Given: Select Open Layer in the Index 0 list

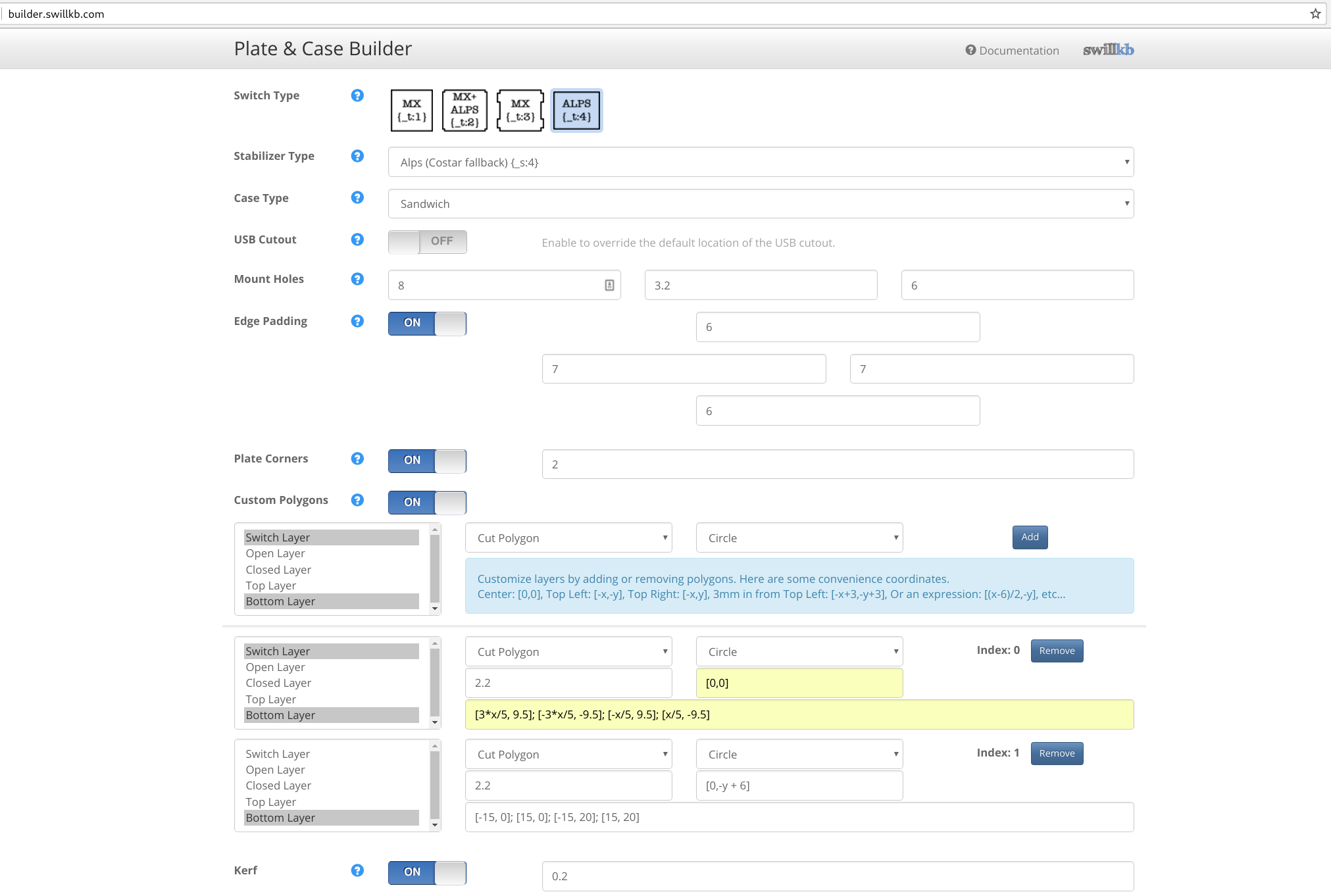Looking at the screenshot, I should click(x=275, y=667).
